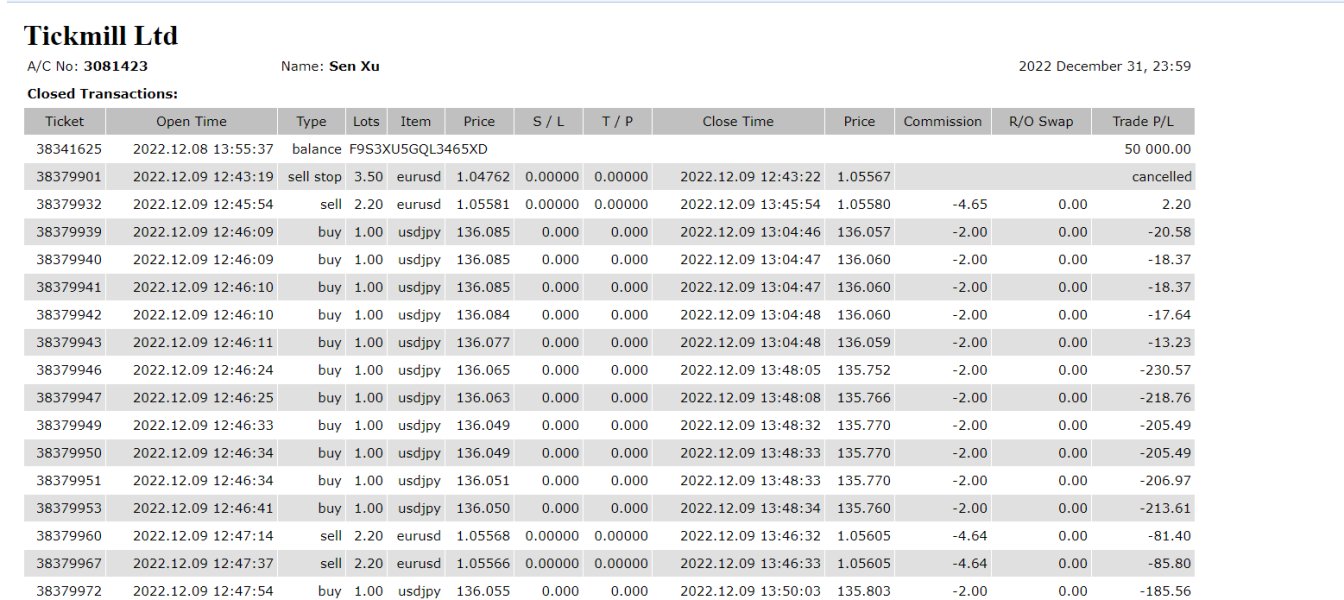Click the Close Time column header
The image size is (1344, 600).
tap(738, 121)
